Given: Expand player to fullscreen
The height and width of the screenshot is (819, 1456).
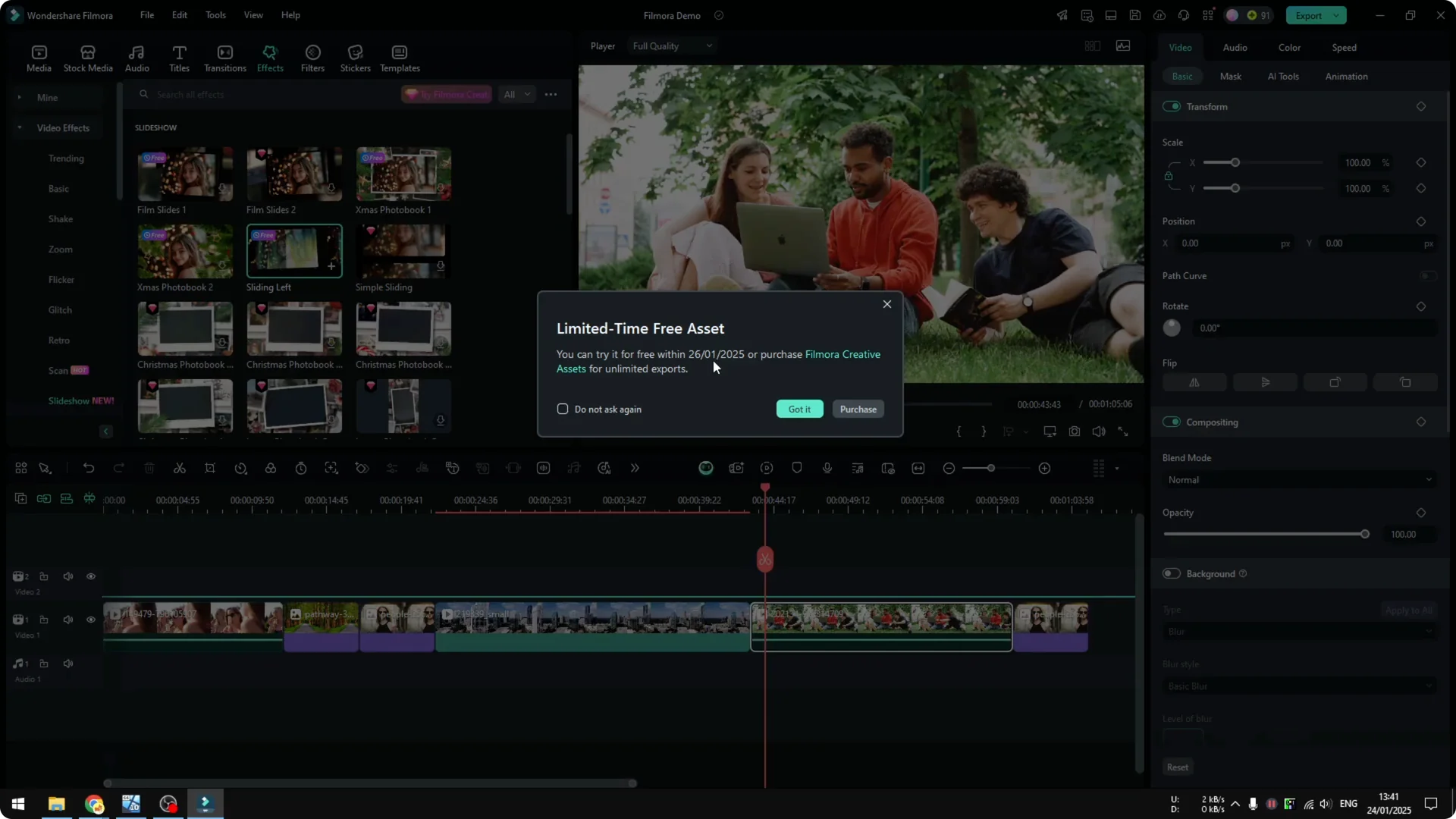Looking at the screenshot, I should [1123, 431].
